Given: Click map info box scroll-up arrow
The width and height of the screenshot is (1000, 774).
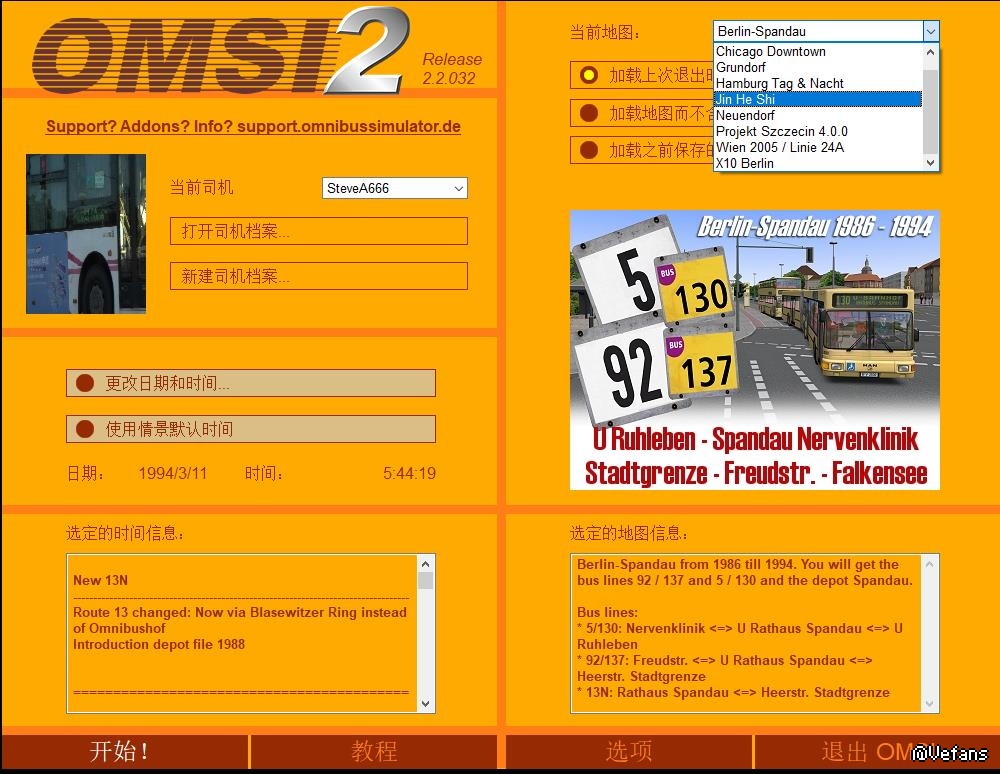Looking at the screenshot, I should pyautogui.click(x=929, y=564).
